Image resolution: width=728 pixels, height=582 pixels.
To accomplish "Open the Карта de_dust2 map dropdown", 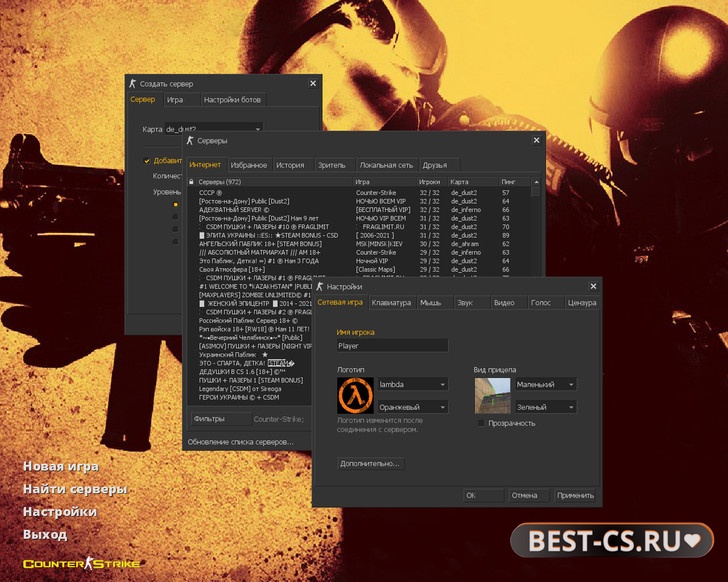I will click(214, 129).
